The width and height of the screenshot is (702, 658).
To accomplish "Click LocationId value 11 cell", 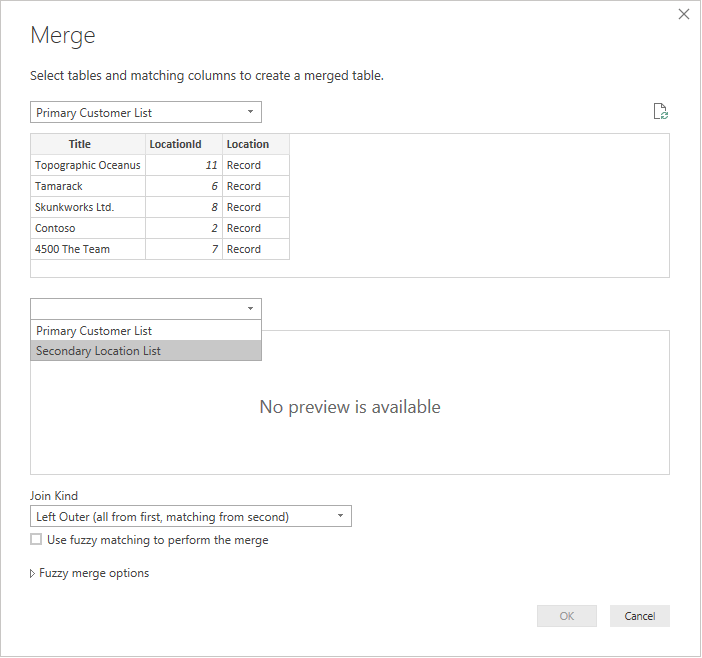I will tap(184, 165).
